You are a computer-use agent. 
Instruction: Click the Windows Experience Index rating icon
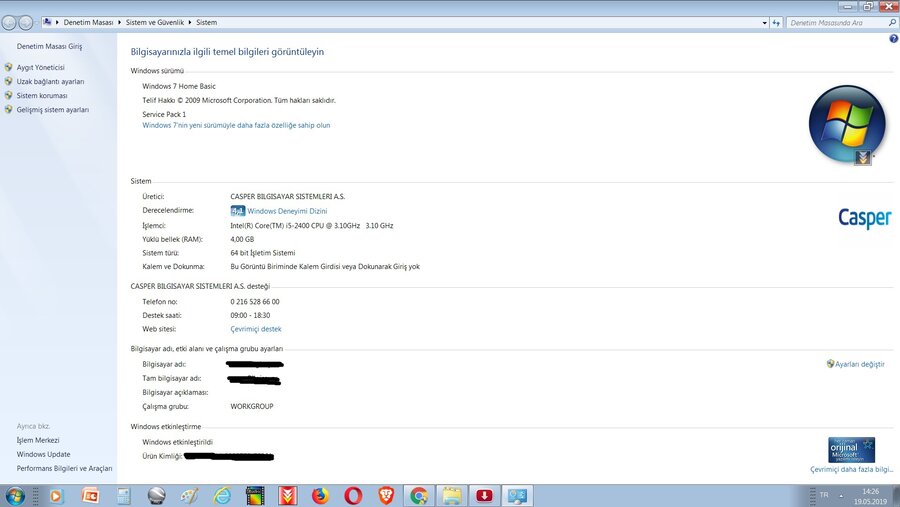tap(237, 211)
